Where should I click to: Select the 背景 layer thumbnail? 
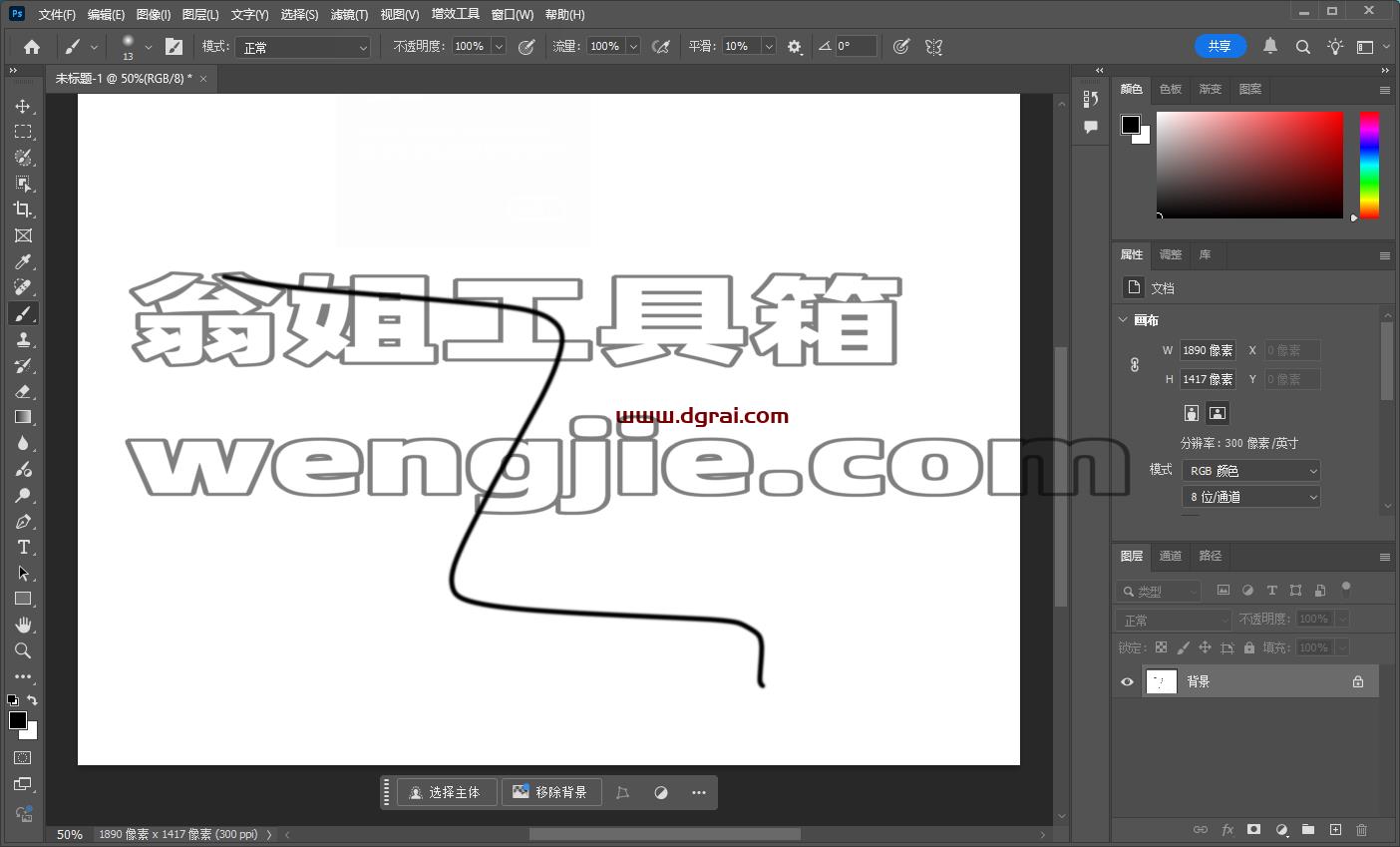pyautogui.click(x=1162, y=681)
